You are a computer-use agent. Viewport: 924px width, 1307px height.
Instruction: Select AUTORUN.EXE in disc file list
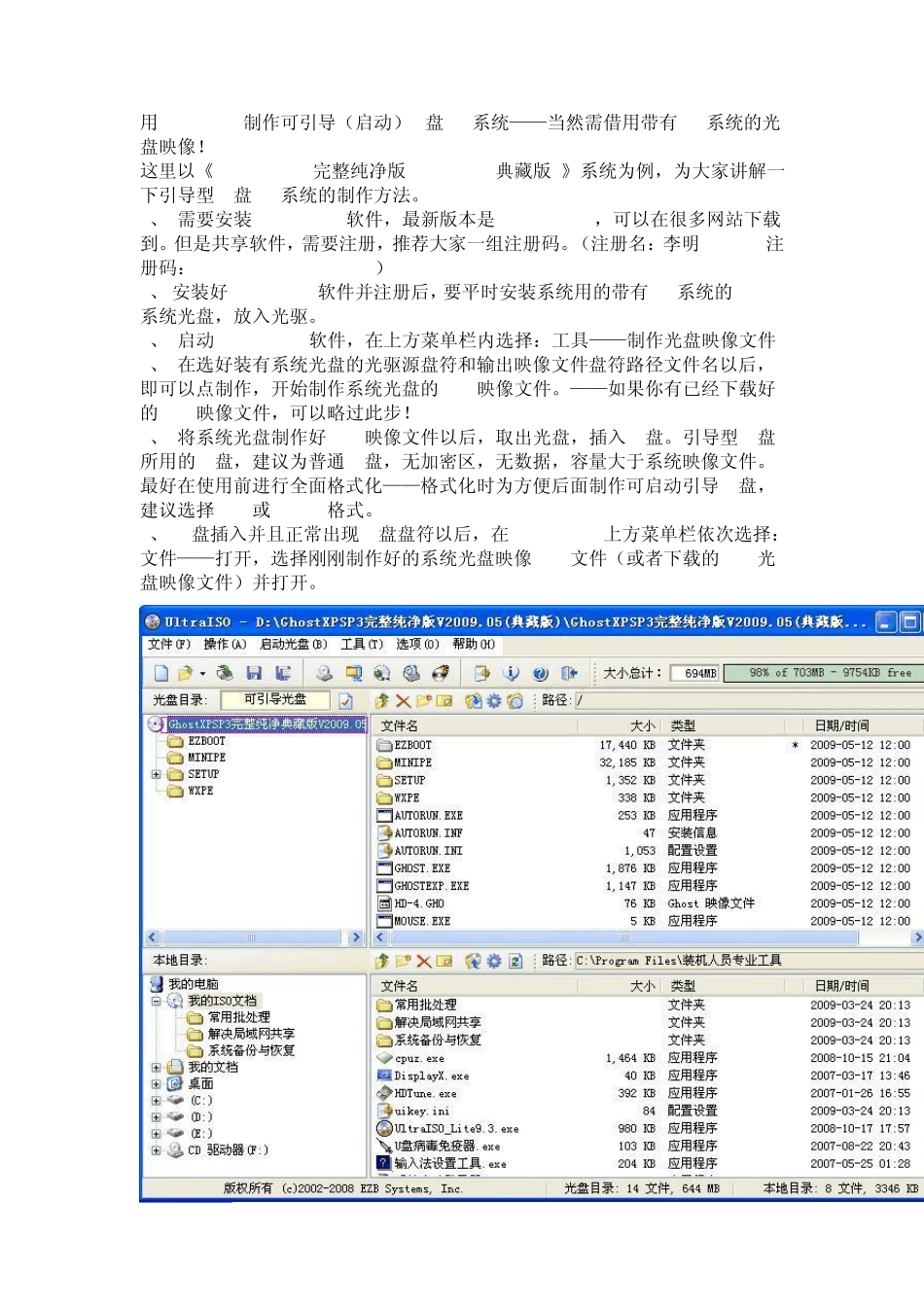point(428,815)
